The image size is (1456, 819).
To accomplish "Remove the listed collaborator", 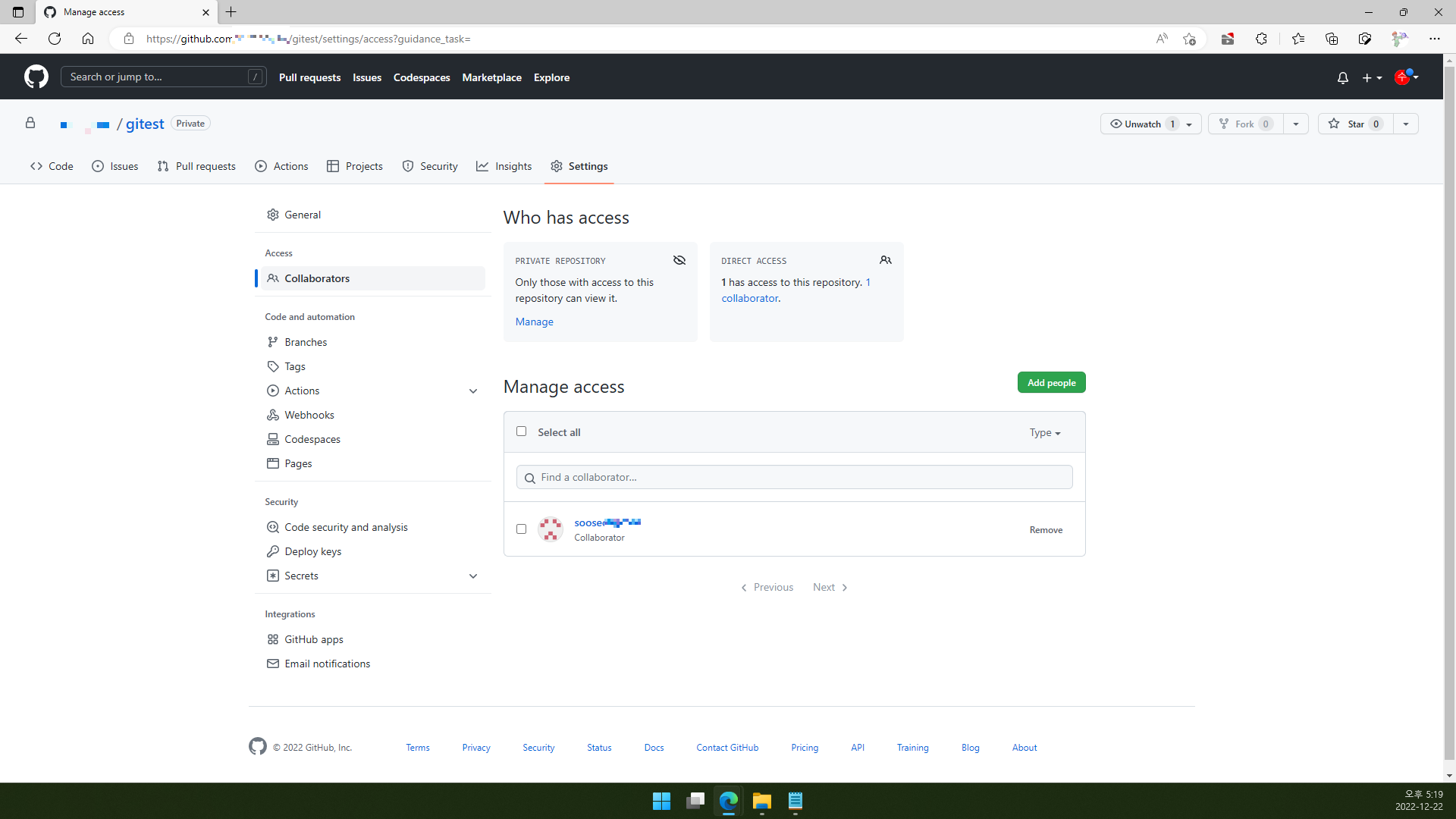I will [1046, 530].
